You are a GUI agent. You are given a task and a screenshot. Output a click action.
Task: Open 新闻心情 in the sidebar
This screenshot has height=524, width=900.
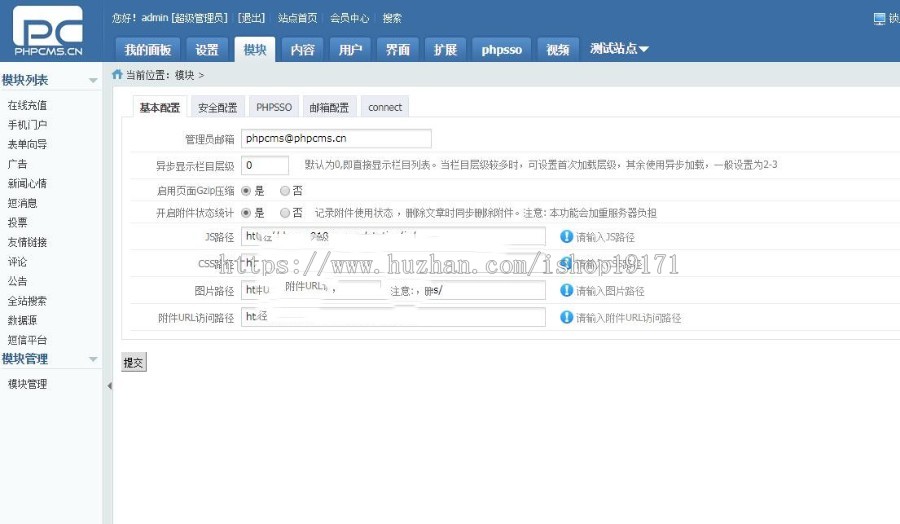[x=27, y=183]
